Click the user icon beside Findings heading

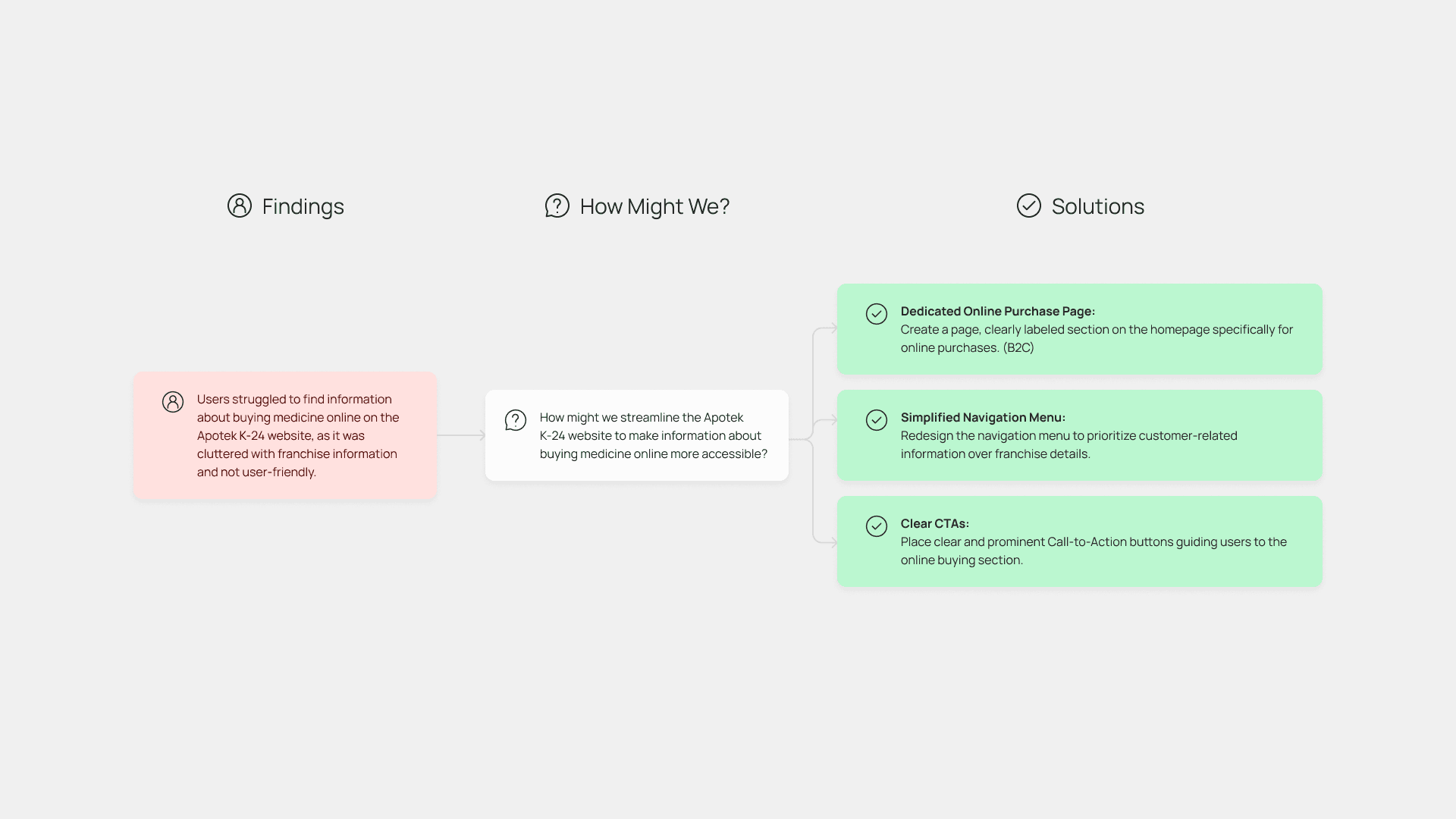click(x=239, y=206)
